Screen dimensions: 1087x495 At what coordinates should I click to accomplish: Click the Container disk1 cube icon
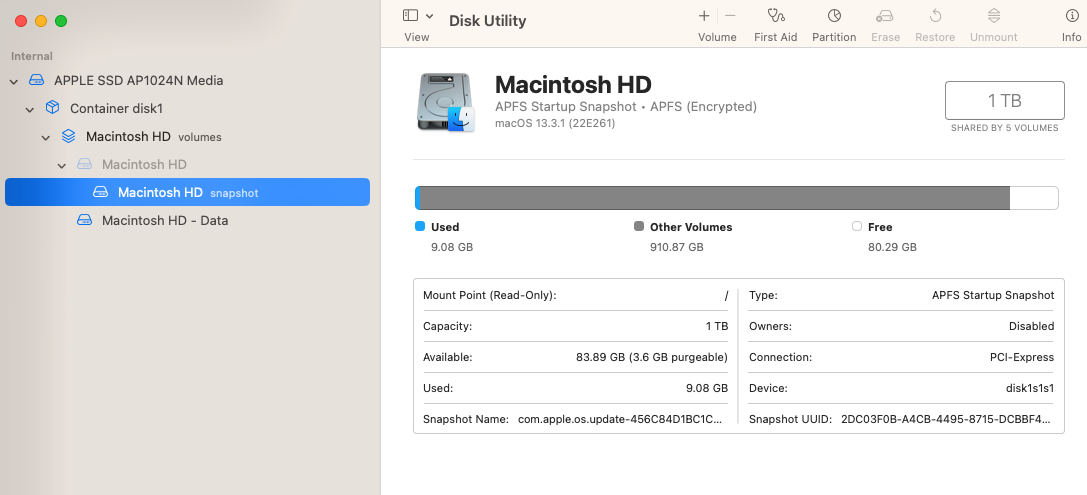point(52,107)
